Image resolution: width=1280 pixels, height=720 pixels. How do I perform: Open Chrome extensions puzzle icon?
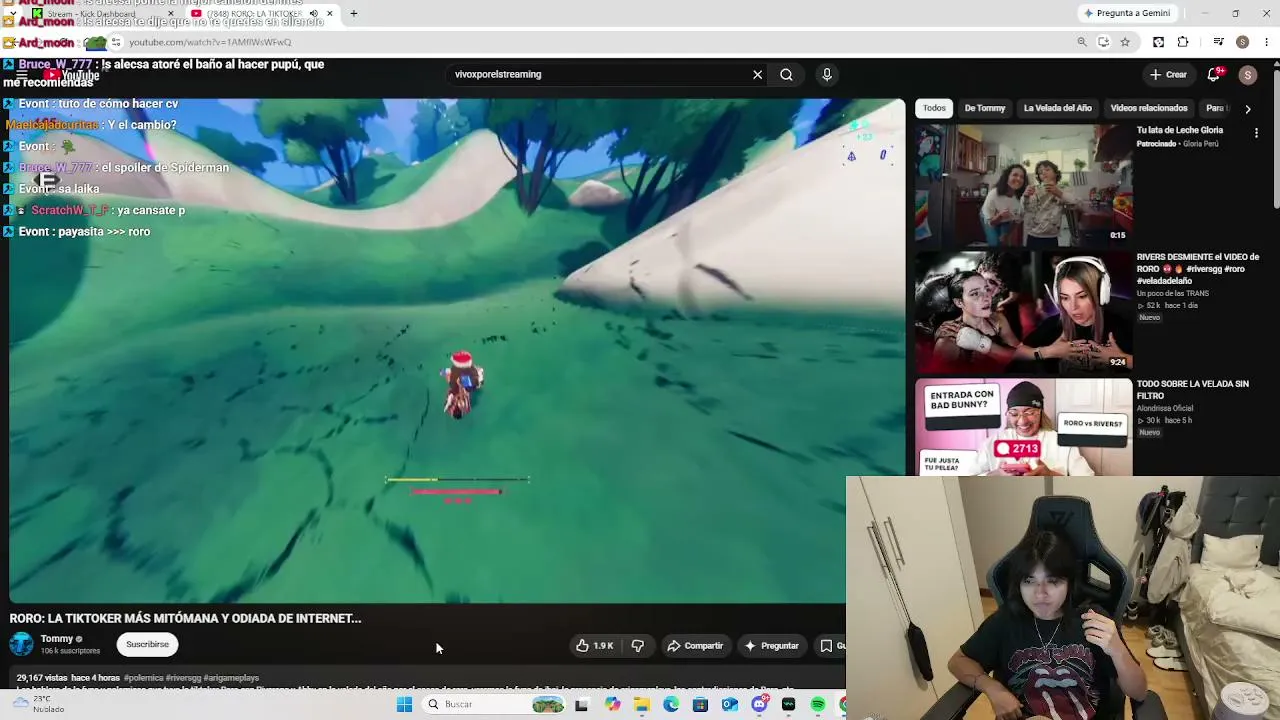(1183, 42)
